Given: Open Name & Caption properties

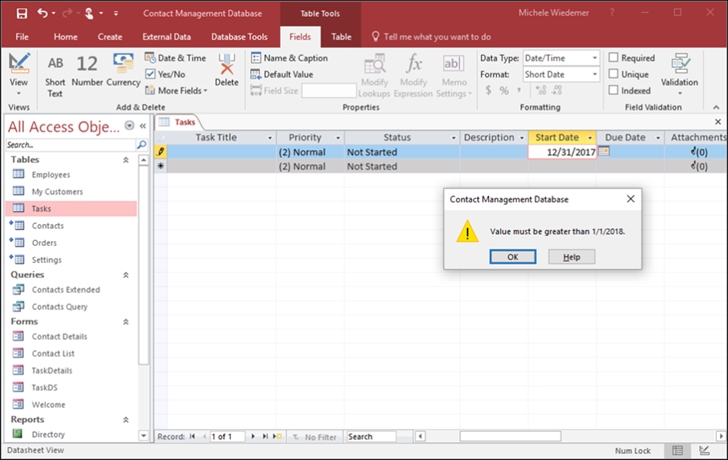Looking at the screenshot, I should point(289,58).
